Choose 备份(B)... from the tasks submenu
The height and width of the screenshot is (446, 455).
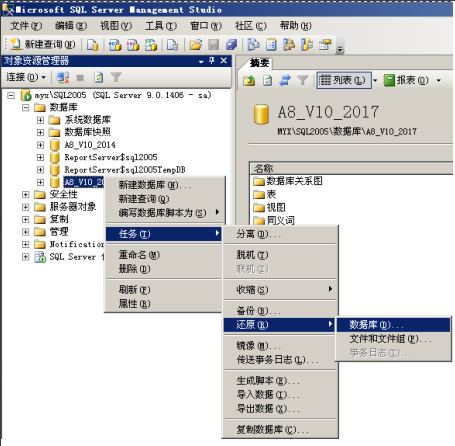pyautogui.click(x=280, y=311)
